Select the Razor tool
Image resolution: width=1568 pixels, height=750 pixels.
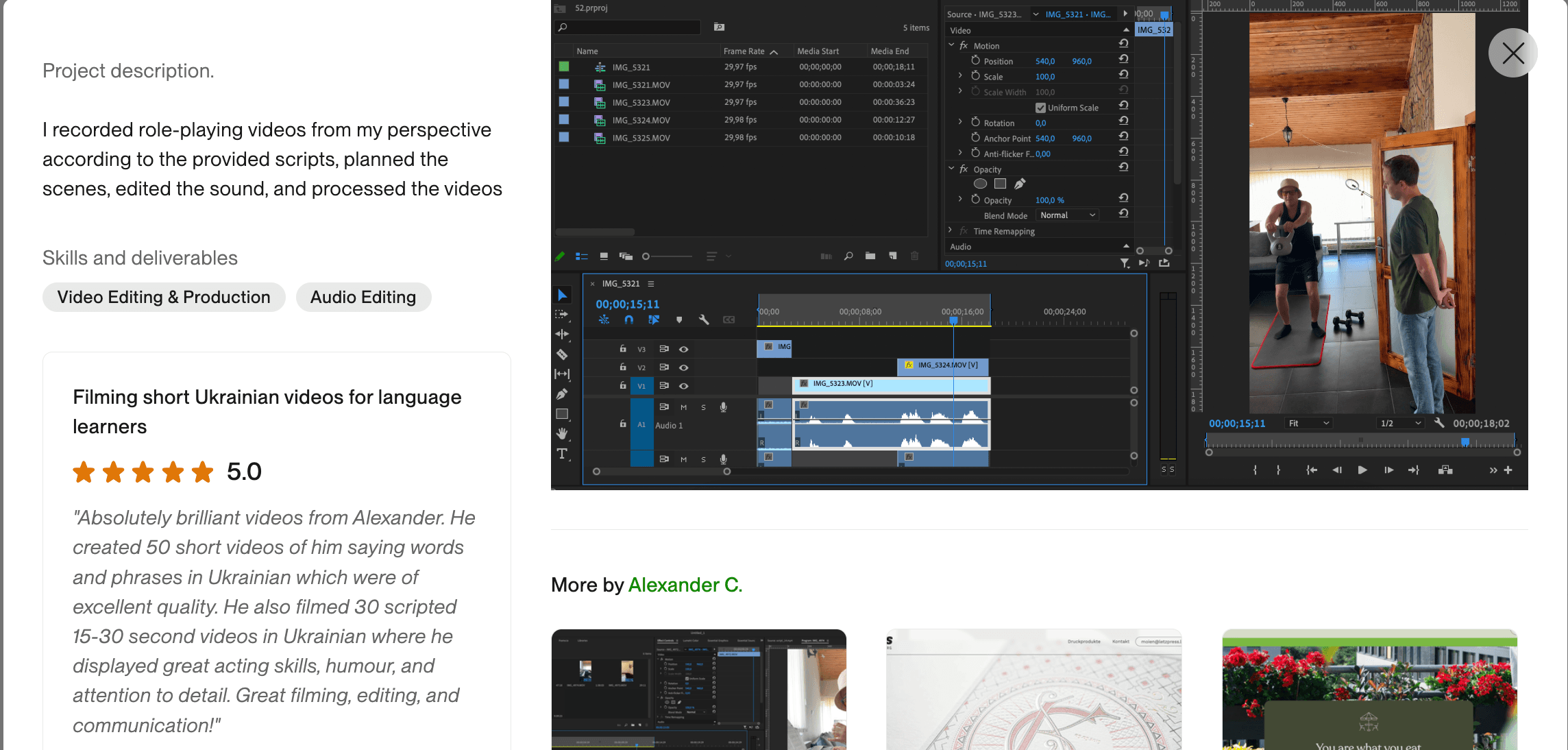562,354
